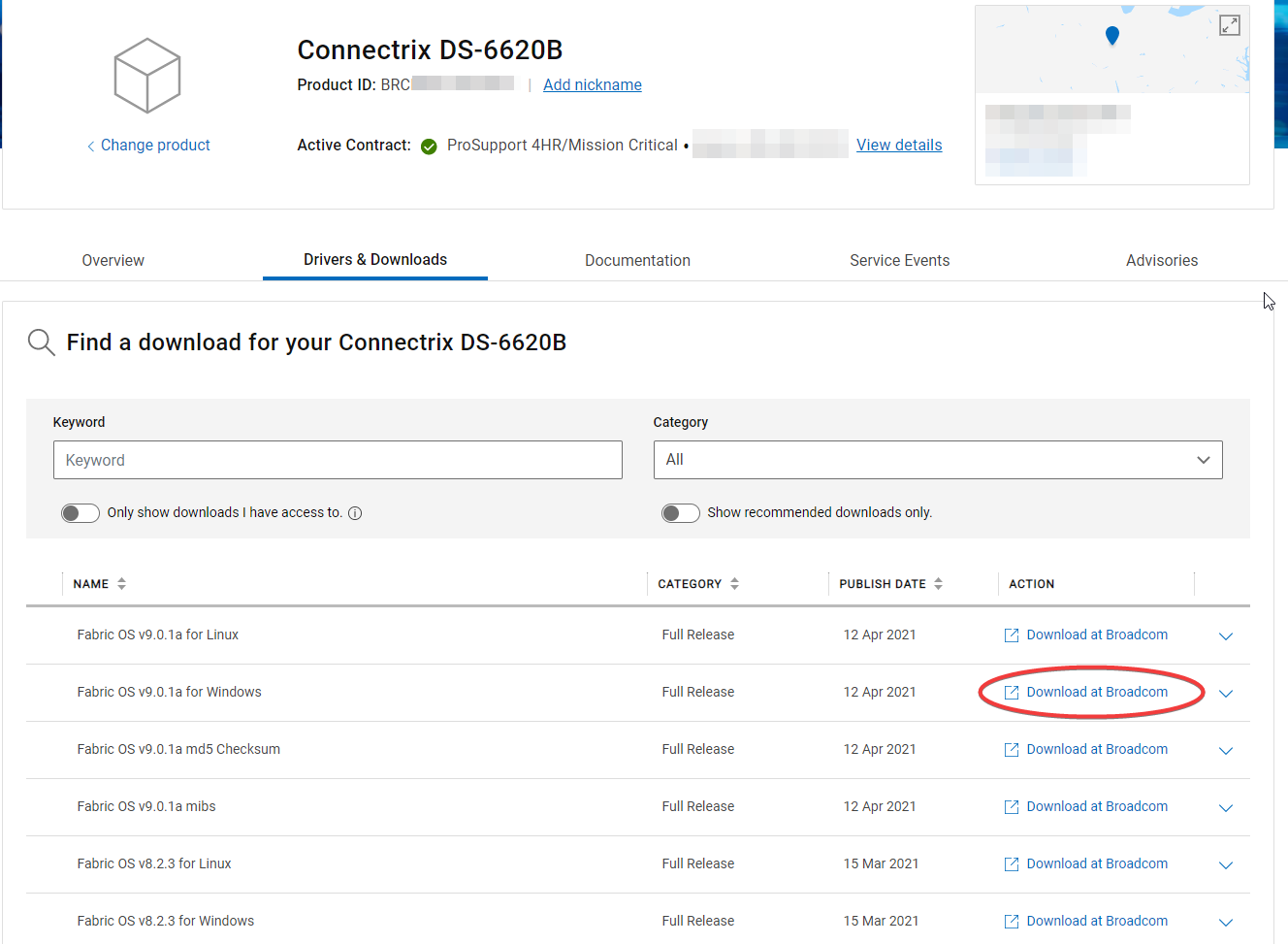Expand the map using the corner expand icon
The image size is (1288, 944).
click(x=1229, y=25)
